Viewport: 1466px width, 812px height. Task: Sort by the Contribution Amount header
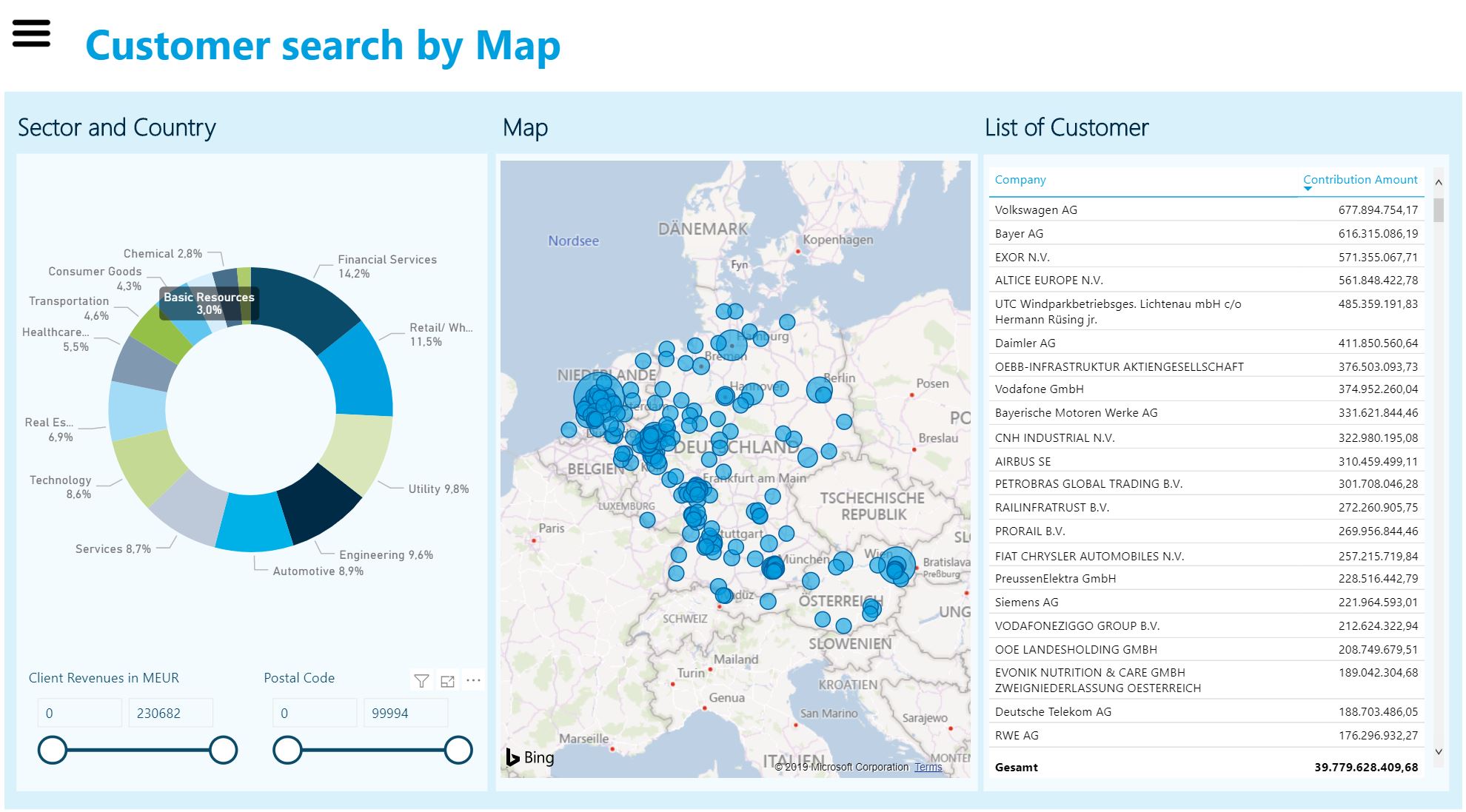pos(1359,179)
